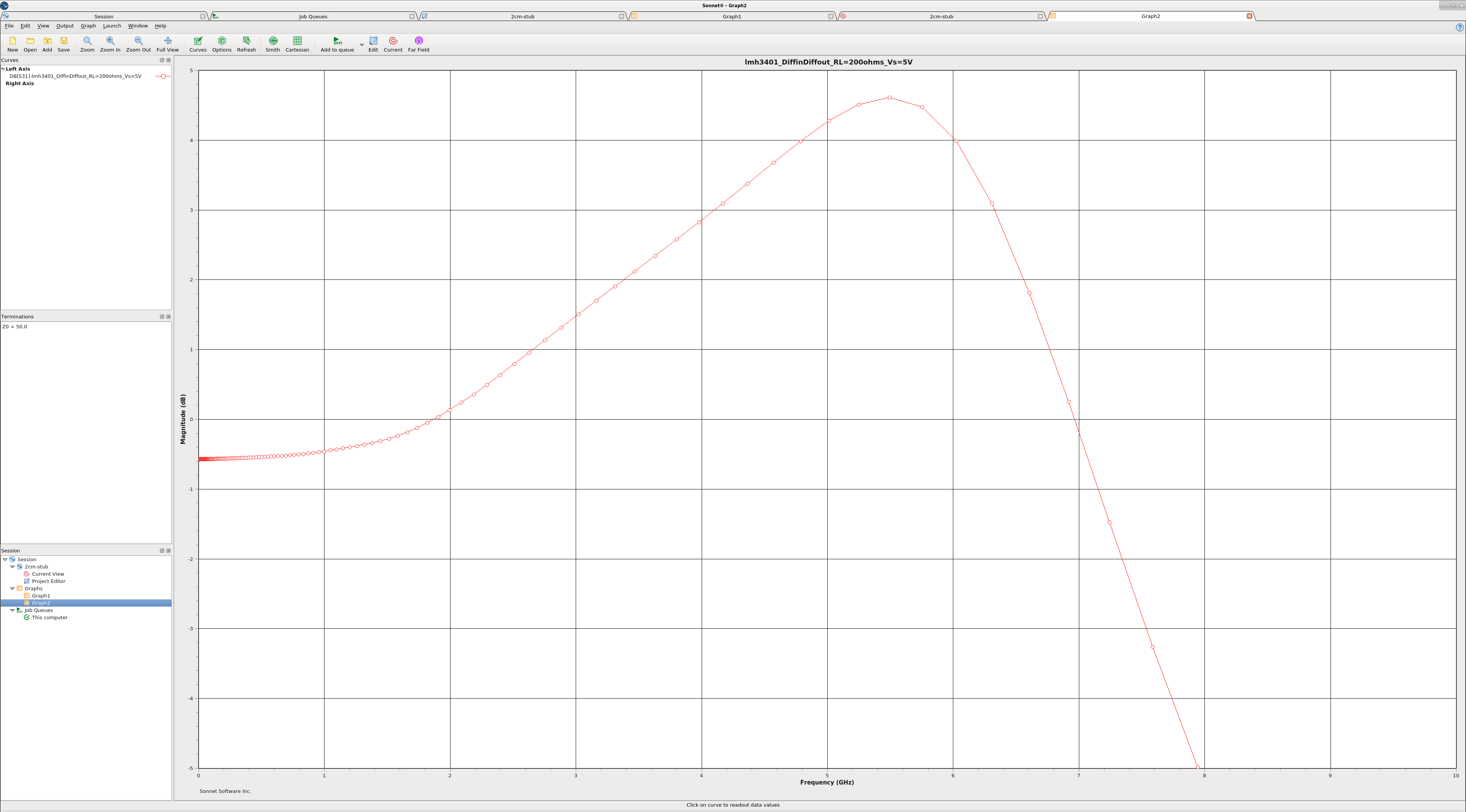The image size is (1466, 812).
Task: Open the Current density viewer icon
Action: tap(393, 44)
